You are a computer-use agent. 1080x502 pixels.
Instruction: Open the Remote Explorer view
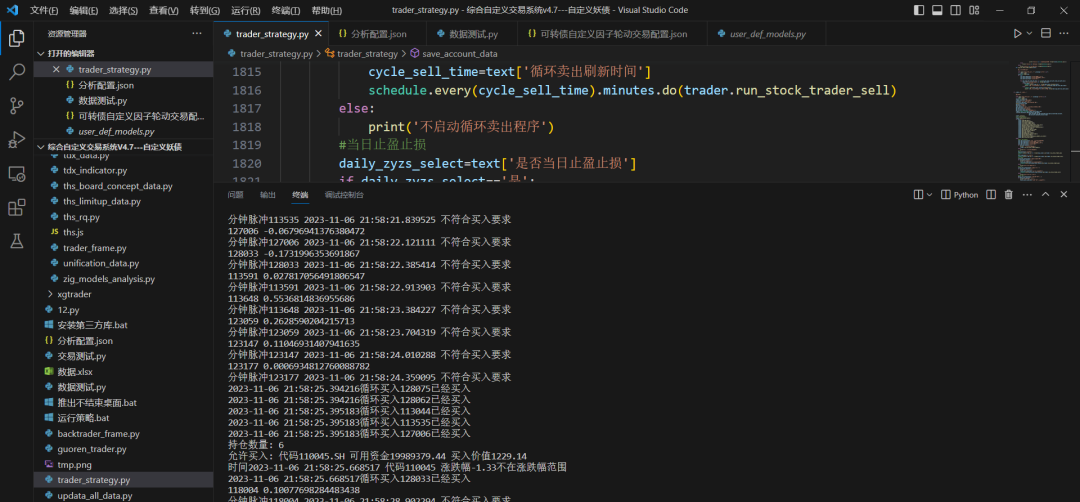point(17,174)
